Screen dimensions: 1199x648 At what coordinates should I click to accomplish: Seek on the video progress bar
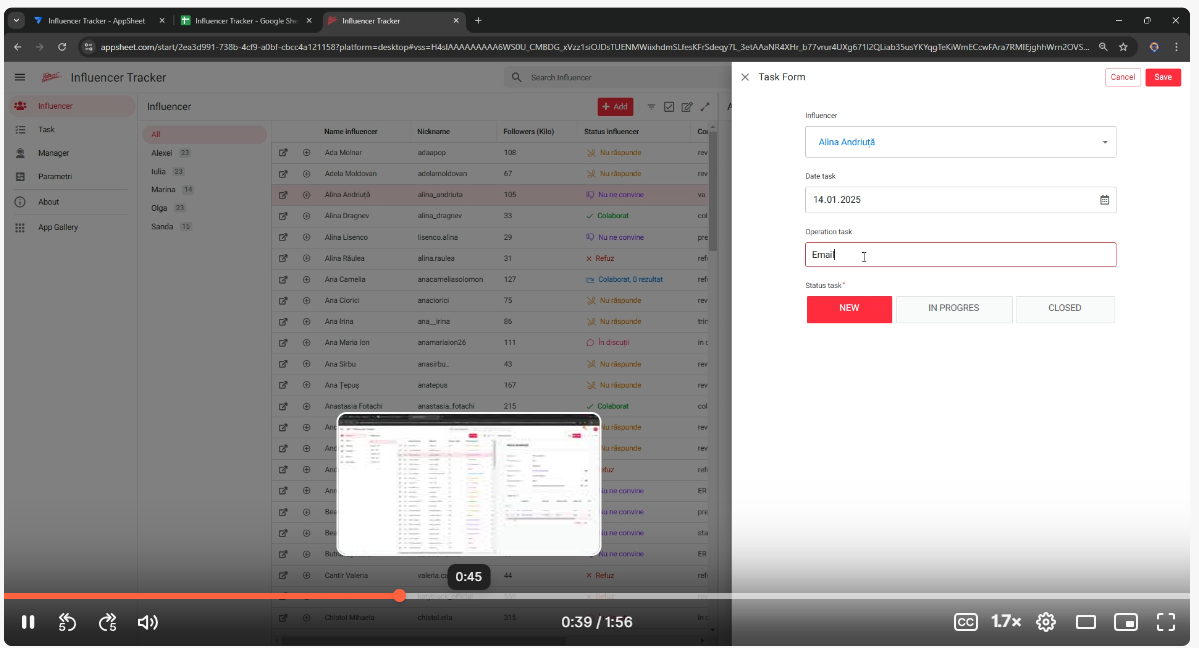point(596,596)
